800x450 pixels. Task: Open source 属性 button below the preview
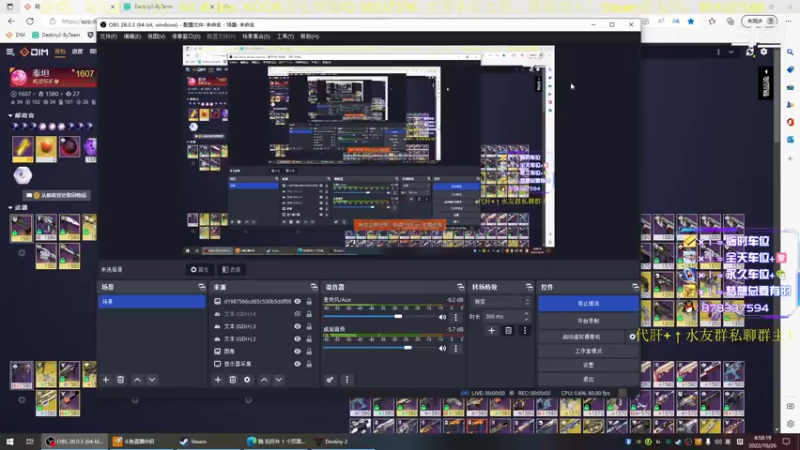click(x=199, y=269)
